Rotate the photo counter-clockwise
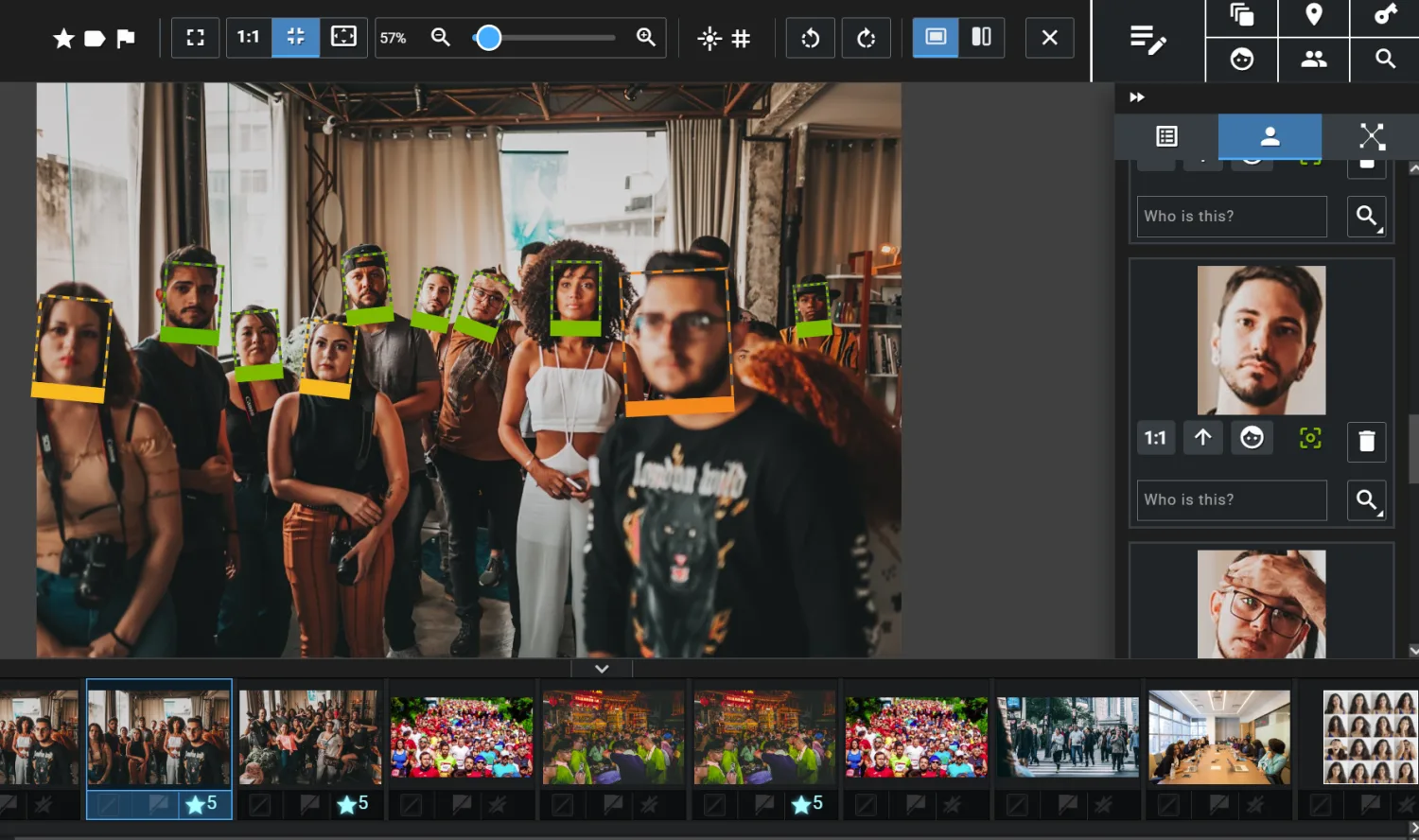Image resolution: width=1419 pixels, height=840 pixels. 811,38
